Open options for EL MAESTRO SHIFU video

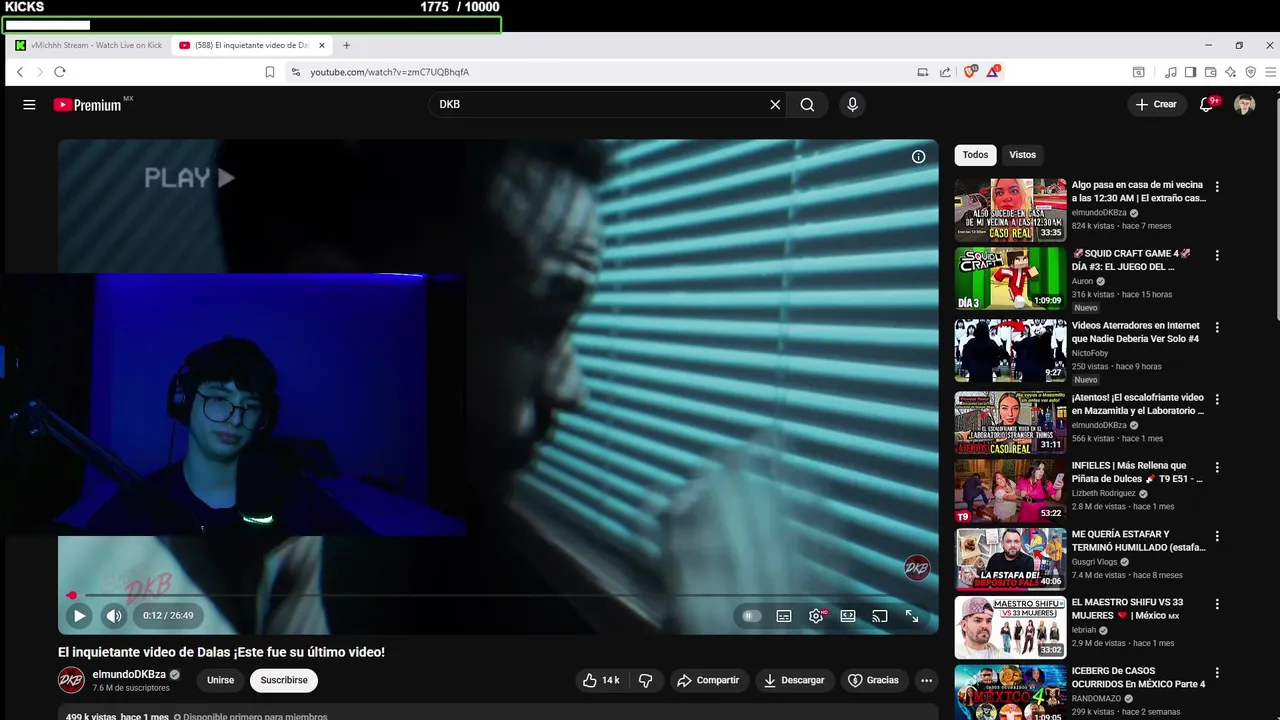click(x=1217, y=605)
